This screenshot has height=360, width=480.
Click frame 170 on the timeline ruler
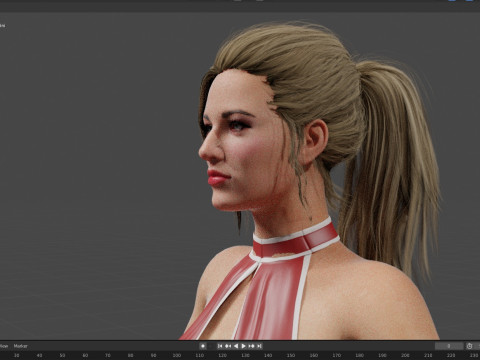(x=337, y=356)
